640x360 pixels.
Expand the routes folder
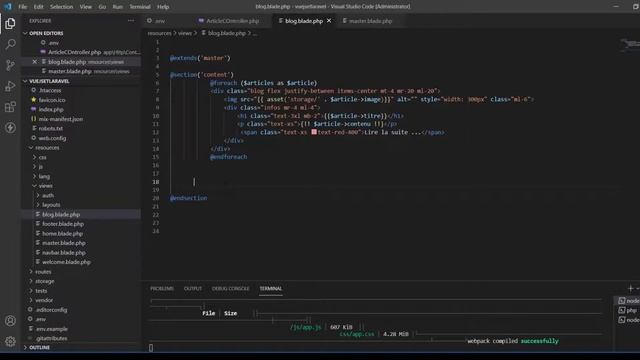tap(43, 271)
